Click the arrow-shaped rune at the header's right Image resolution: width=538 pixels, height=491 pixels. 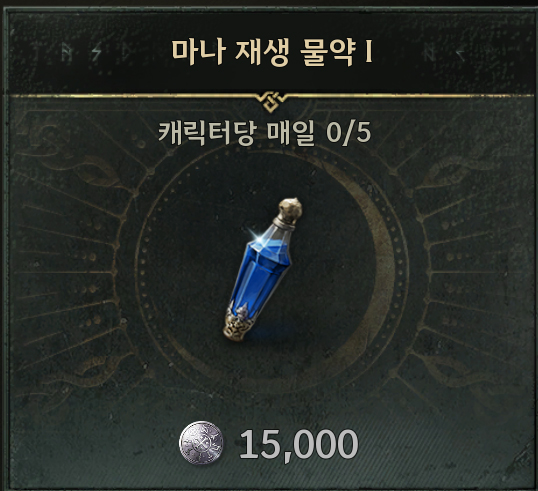(460, 52)
